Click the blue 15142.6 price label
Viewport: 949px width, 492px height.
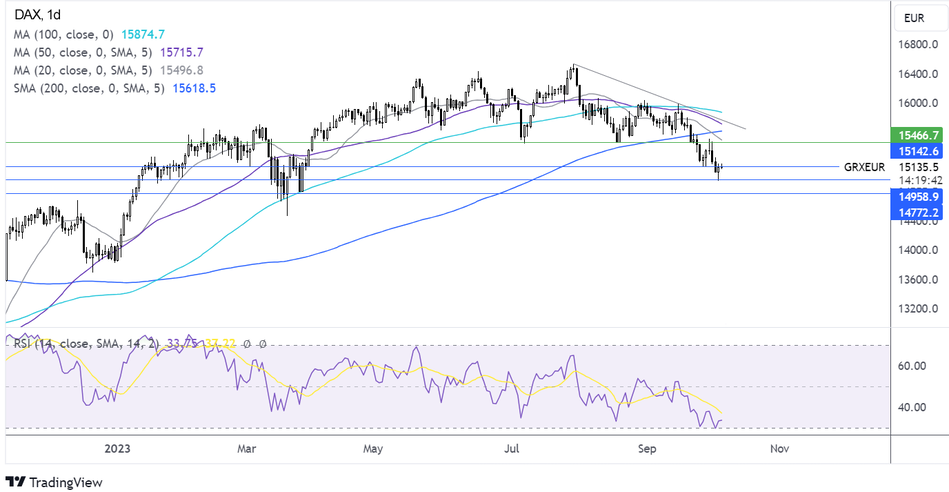(x=916, y=150)
